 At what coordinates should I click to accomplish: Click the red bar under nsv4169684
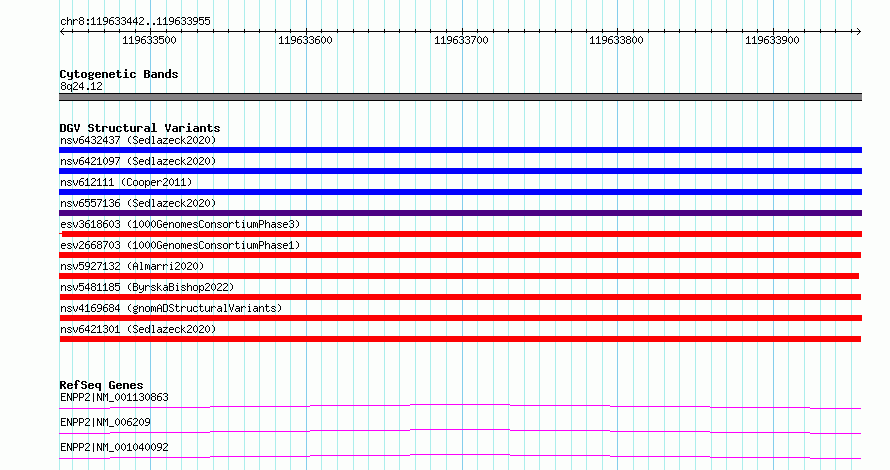(460, 318)
